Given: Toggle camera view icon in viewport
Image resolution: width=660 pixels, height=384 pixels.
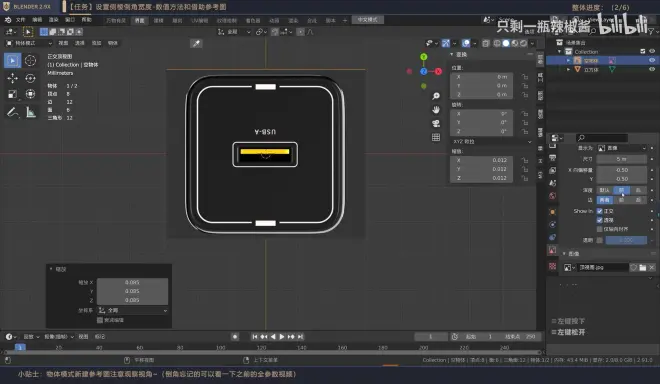Looking at the screenshot, I should tap(436, 123).
